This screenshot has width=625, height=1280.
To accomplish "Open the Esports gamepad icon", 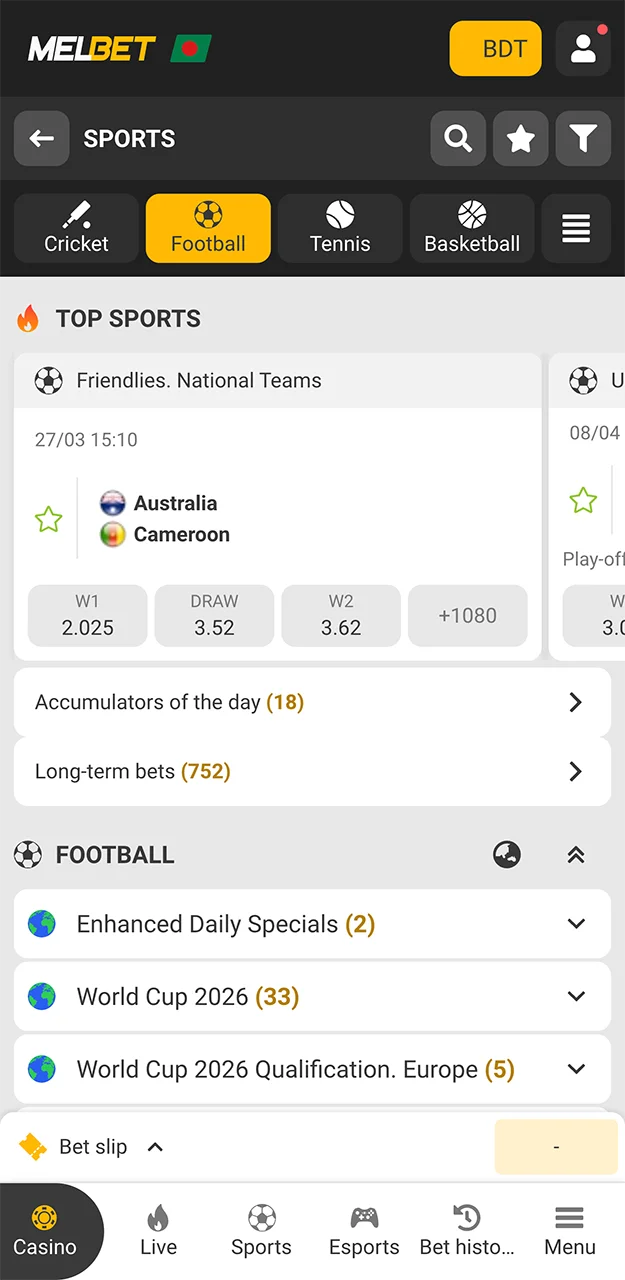I will pyautogui.click(x=364, y=1229).
